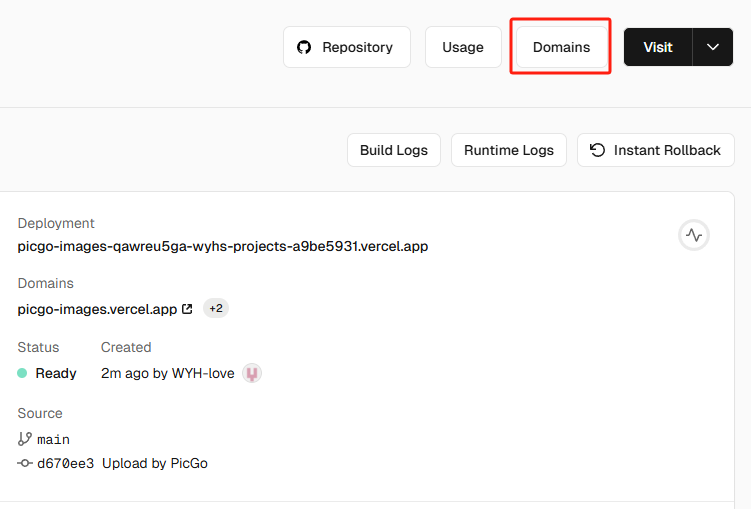Click the external link icon beside domain
This screenshot has height=509, width=751.
pyautogui.click(x=187, y=309)
